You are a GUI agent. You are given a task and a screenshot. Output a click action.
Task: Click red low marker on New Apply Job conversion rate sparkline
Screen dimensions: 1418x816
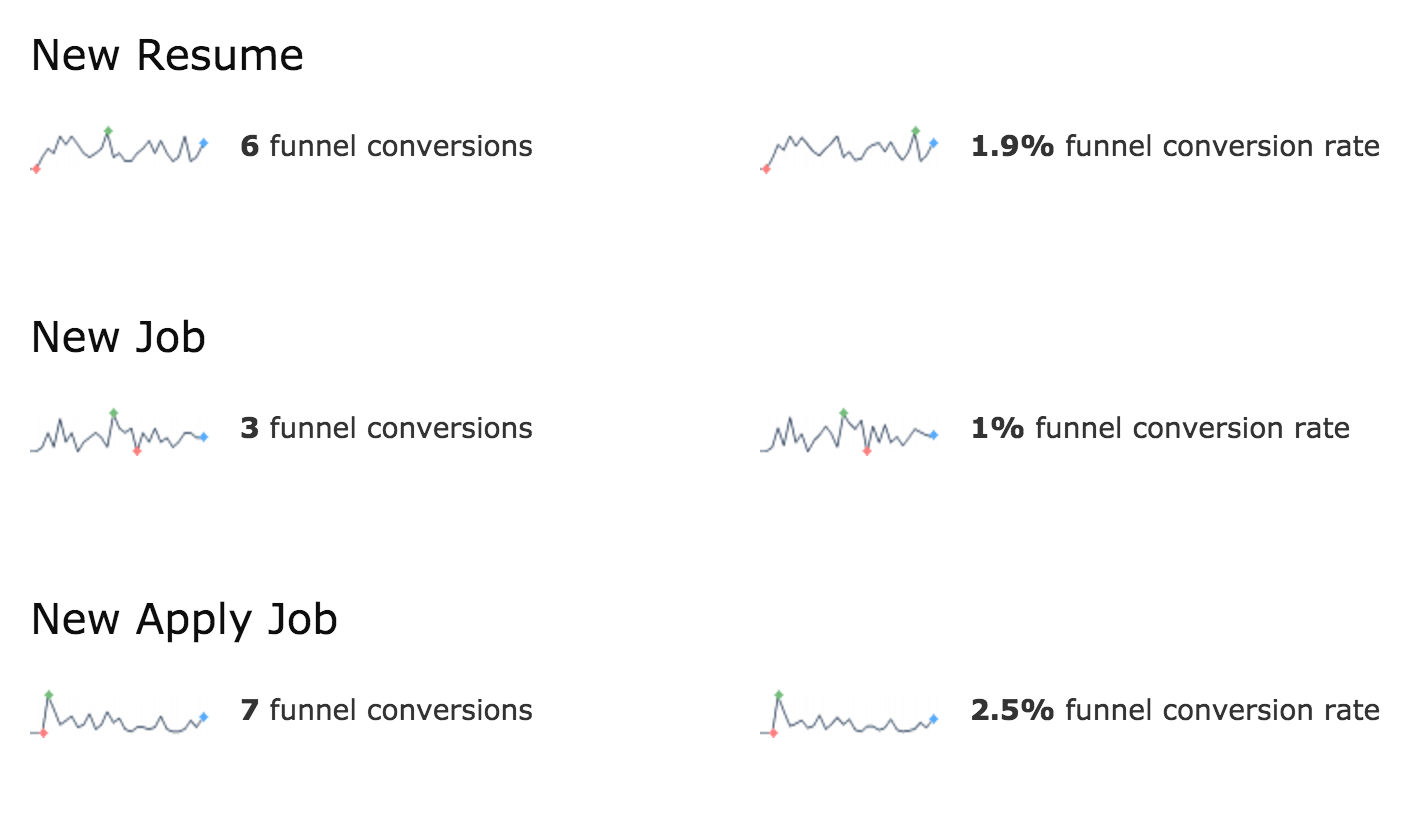[x=774, y=733]
